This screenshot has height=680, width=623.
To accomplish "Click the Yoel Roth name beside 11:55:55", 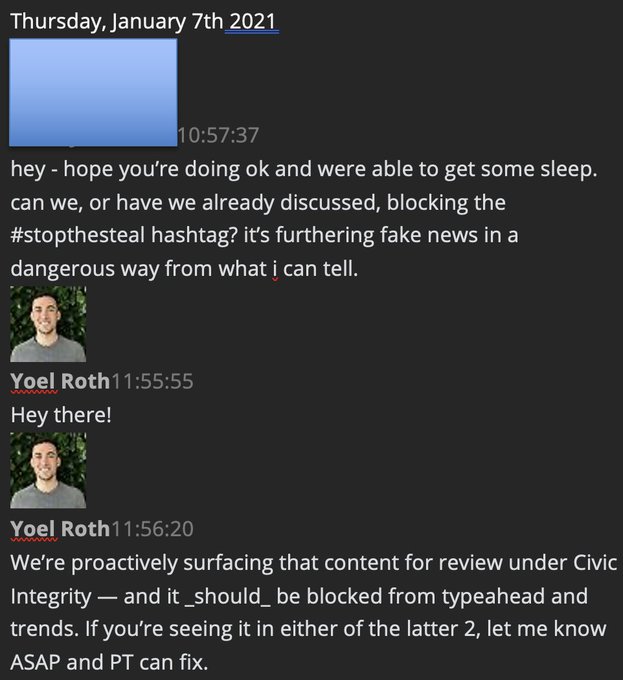I will (60, 381).
